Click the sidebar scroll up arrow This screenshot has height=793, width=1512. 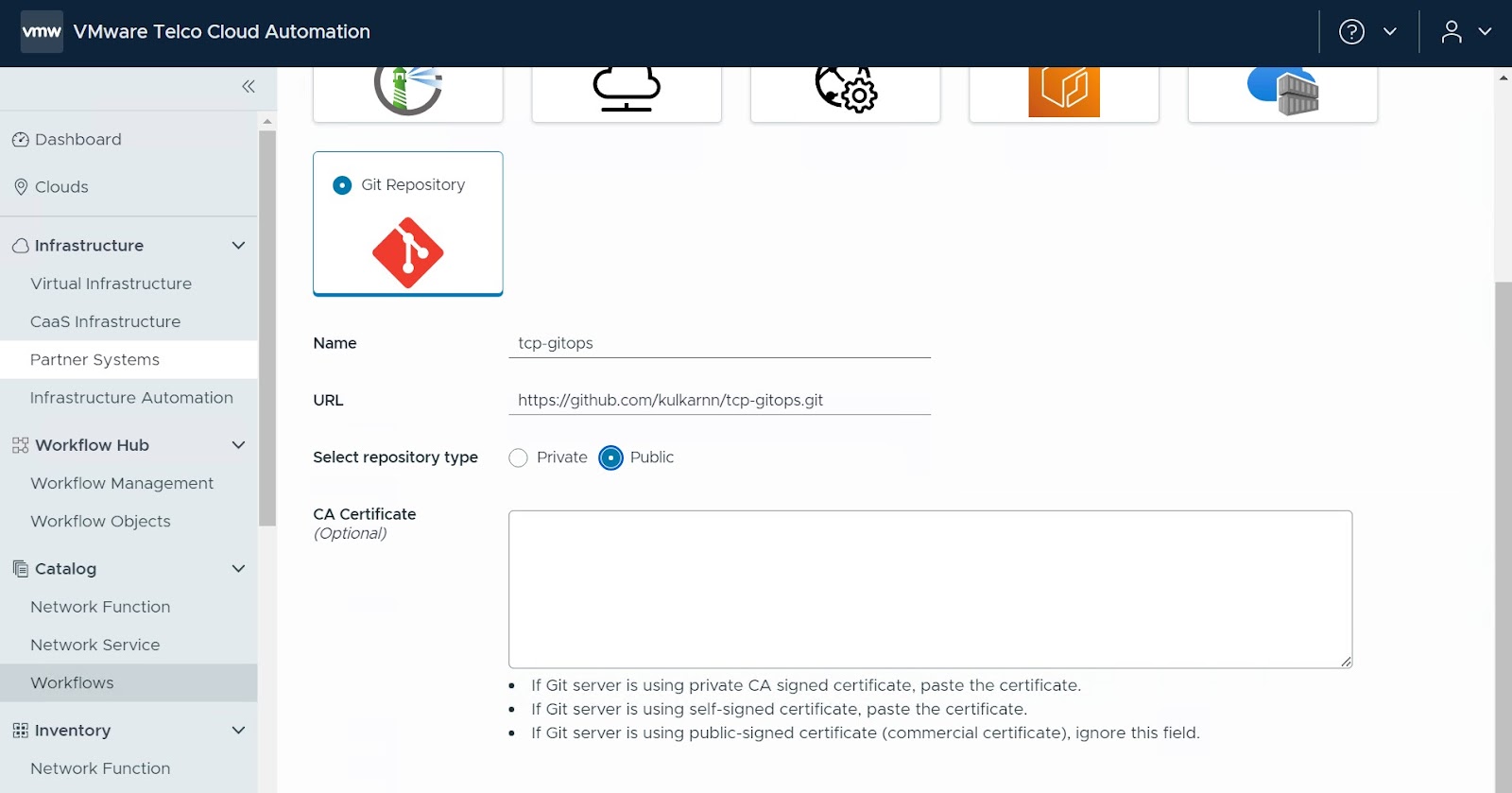coord(267,121)
